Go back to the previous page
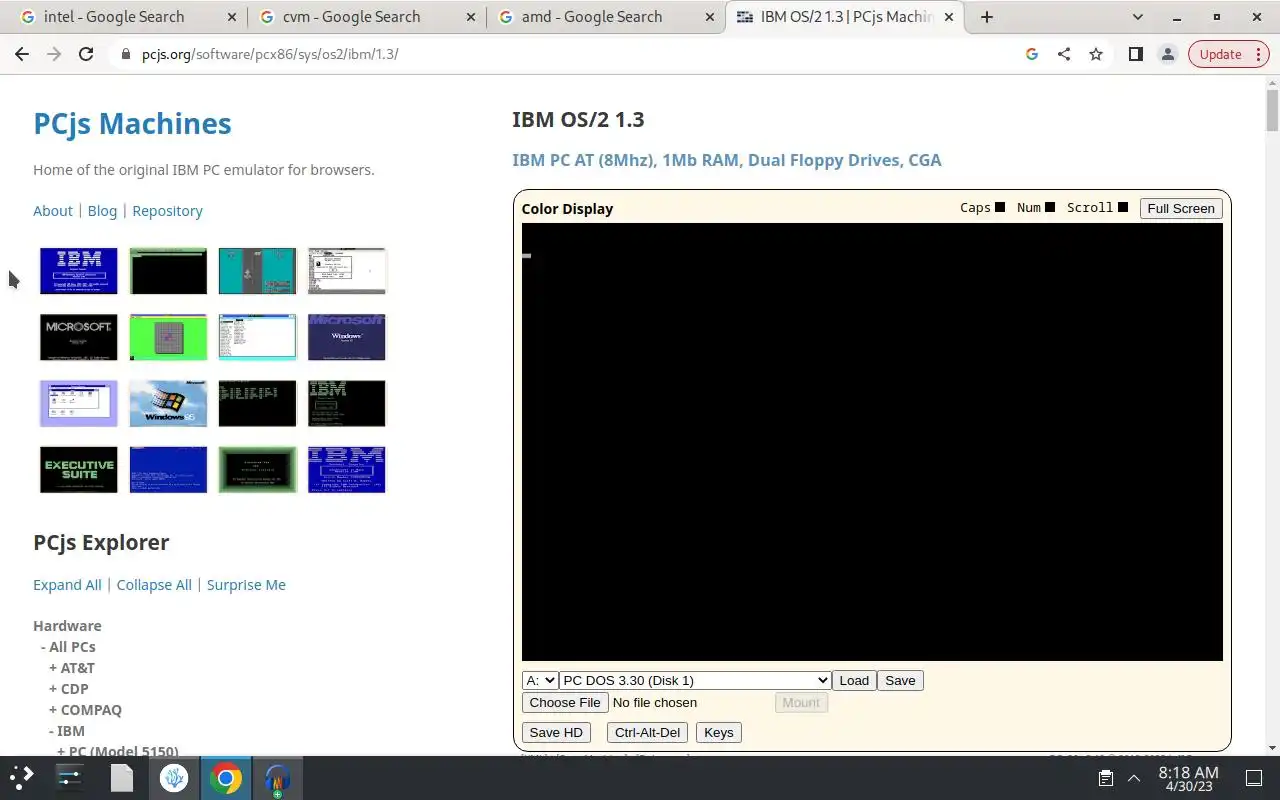 (22, 55)
